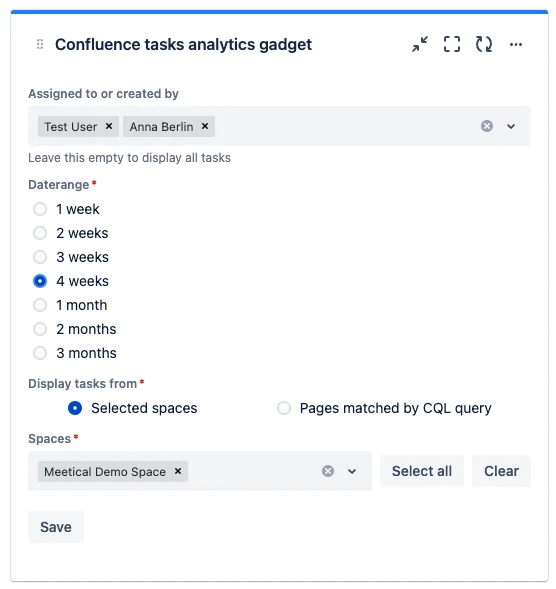Remove Anna Berlin from assignees
Image resolution: width=556 pixels, height=589 pixels.
click(x=205, y=126)
